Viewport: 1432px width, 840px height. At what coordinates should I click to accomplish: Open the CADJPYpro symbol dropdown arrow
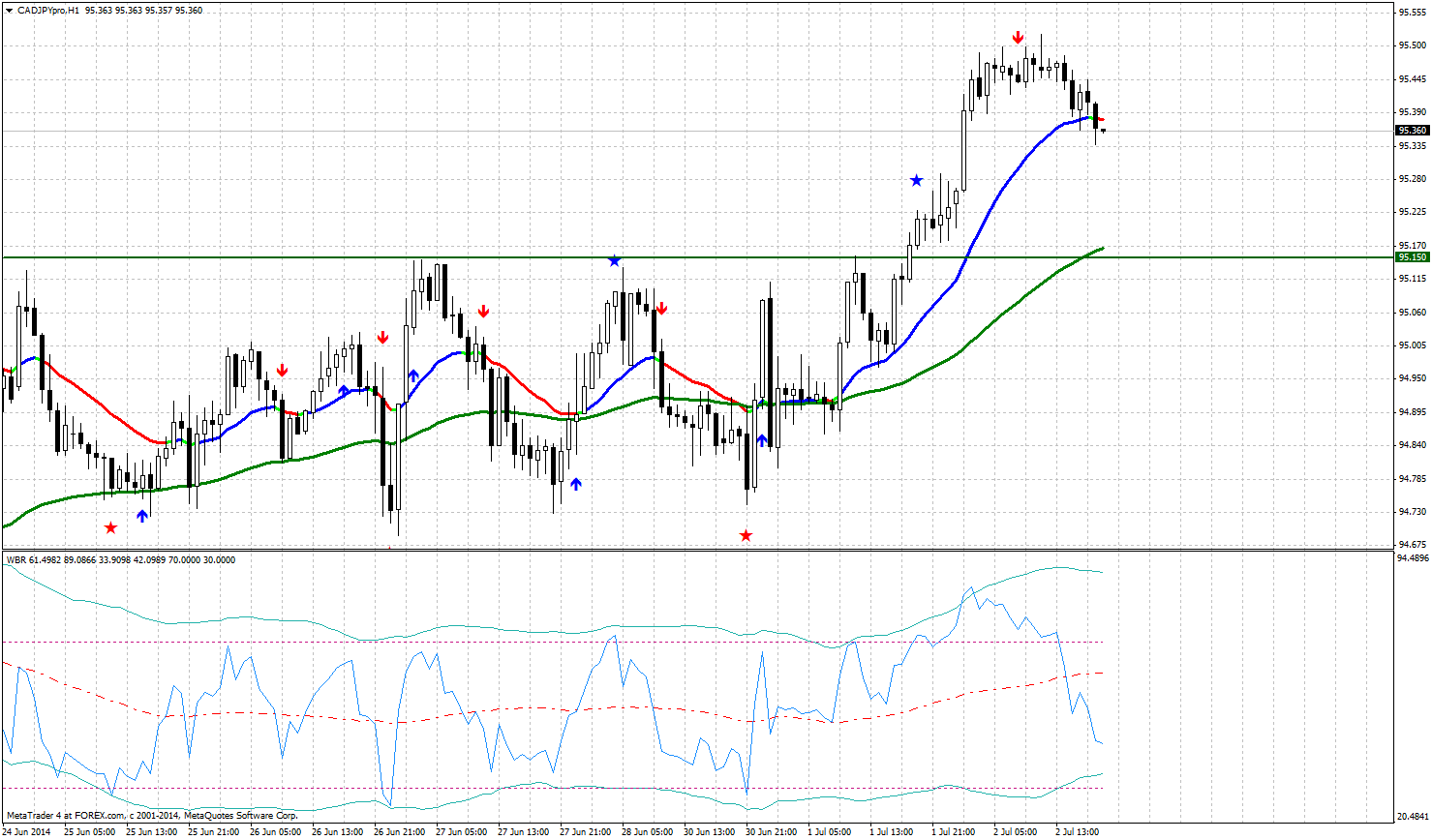click(x=10, y=12)
